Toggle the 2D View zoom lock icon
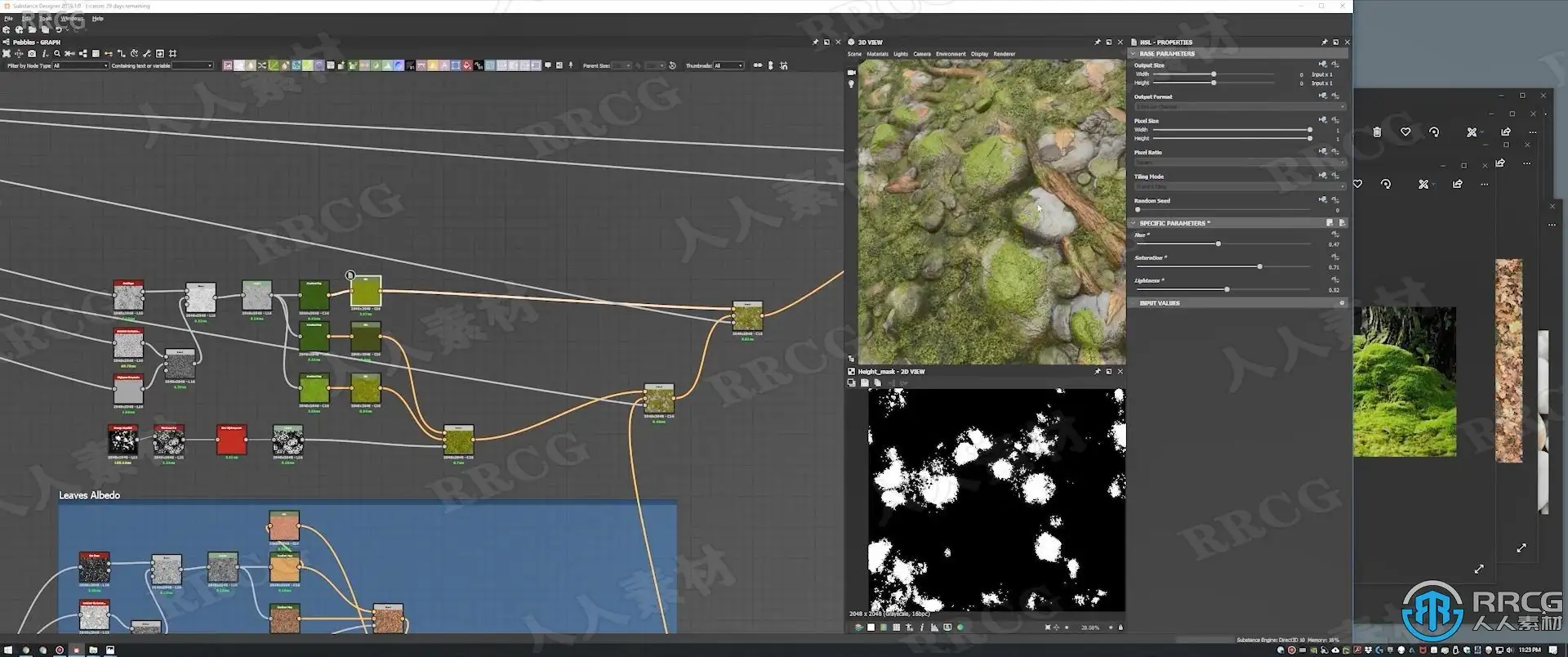This screenshot has width=1568, height=657. pos(1120,628)
